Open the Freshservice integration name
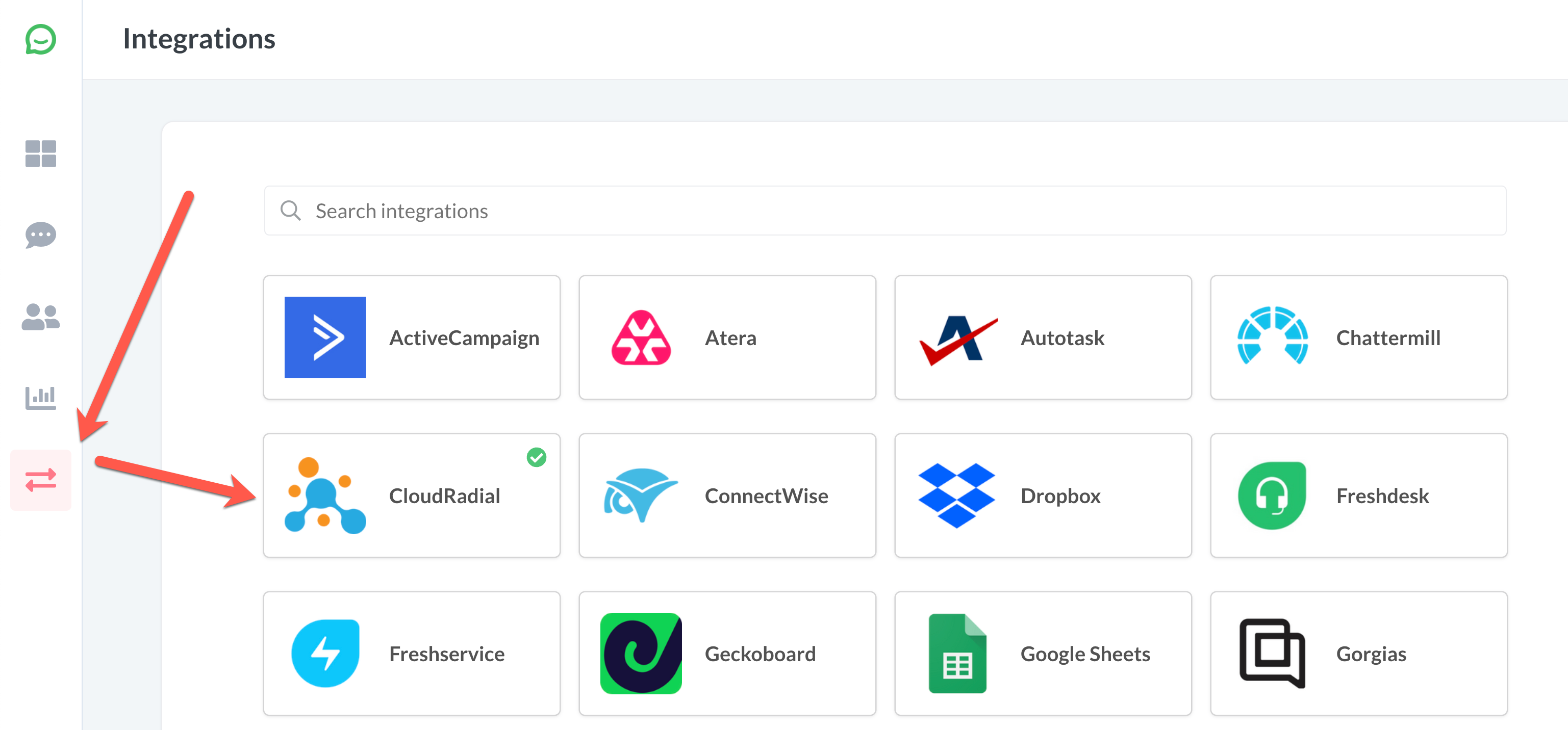The height and width of the screenshot is (730, 1568). click(x=447, y=654)
